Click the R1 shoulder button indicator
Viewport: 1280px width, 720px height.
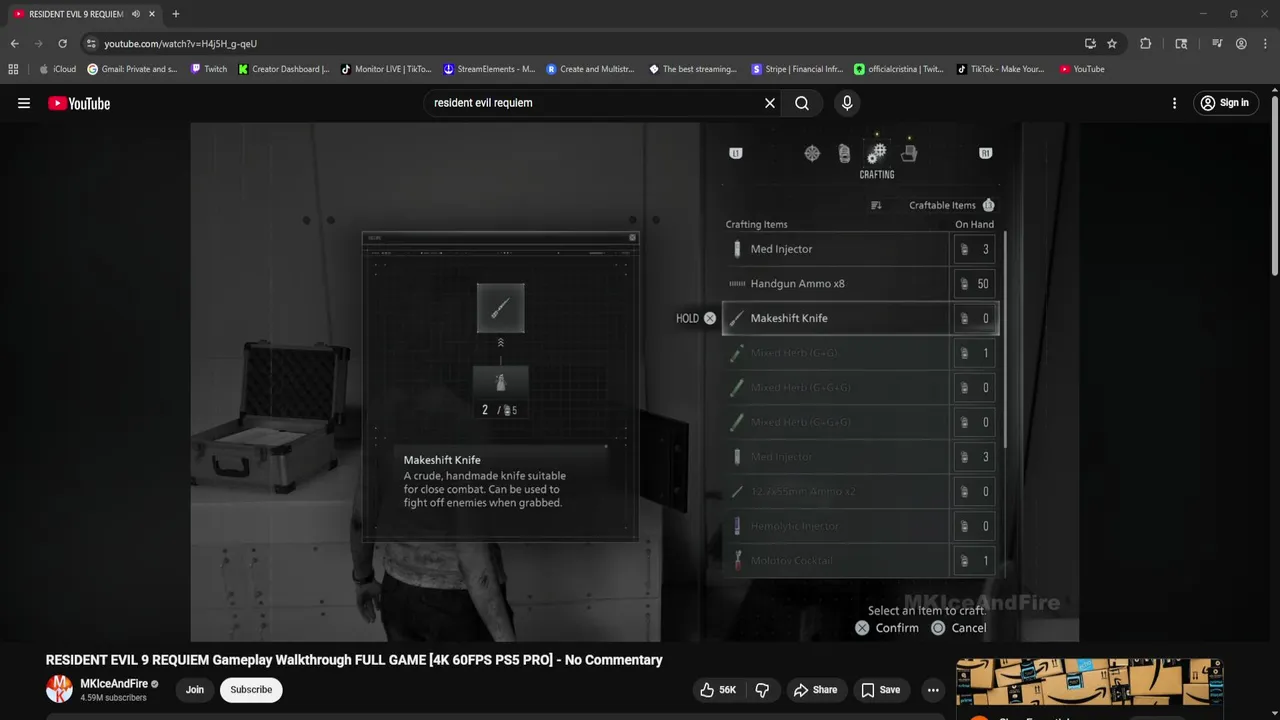(985, 153)
